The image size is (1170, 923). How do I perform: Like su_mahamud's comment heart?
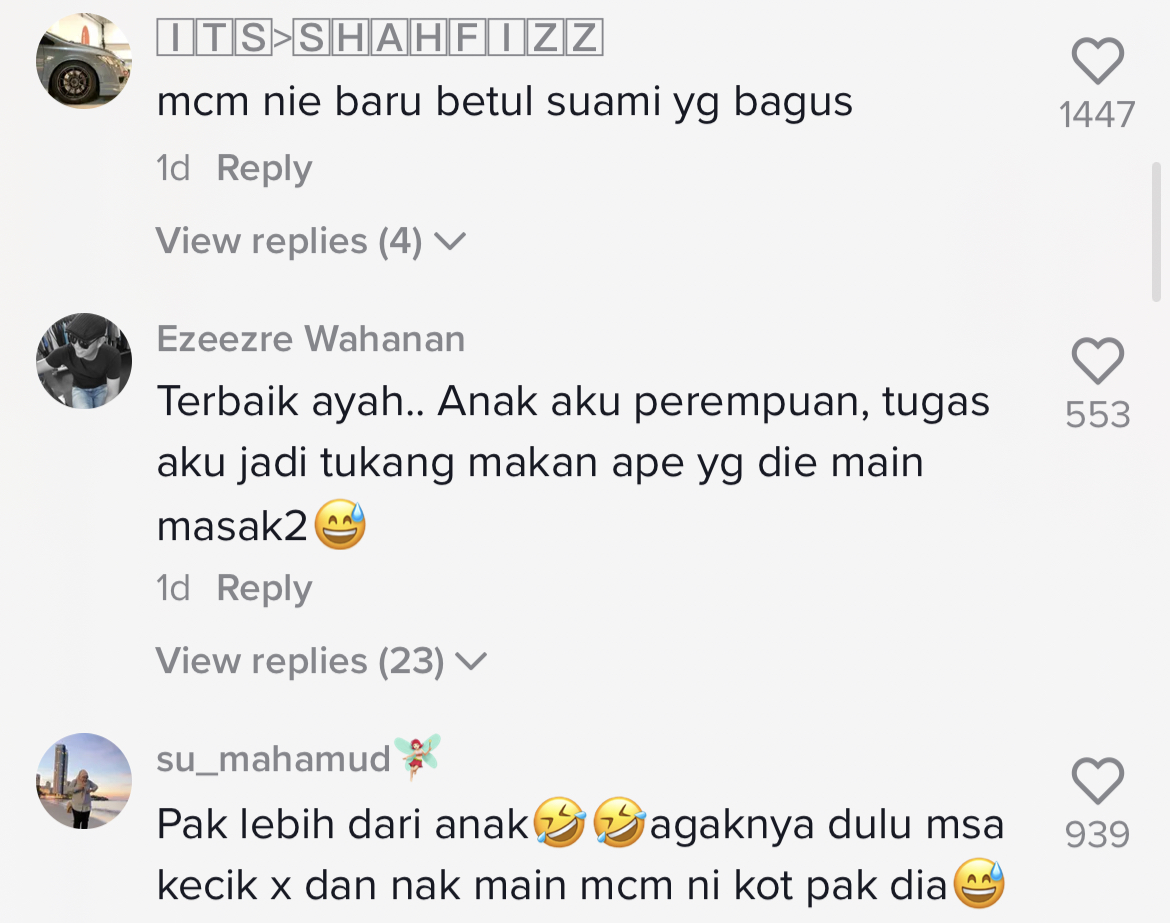click(x=1098, y=780)
